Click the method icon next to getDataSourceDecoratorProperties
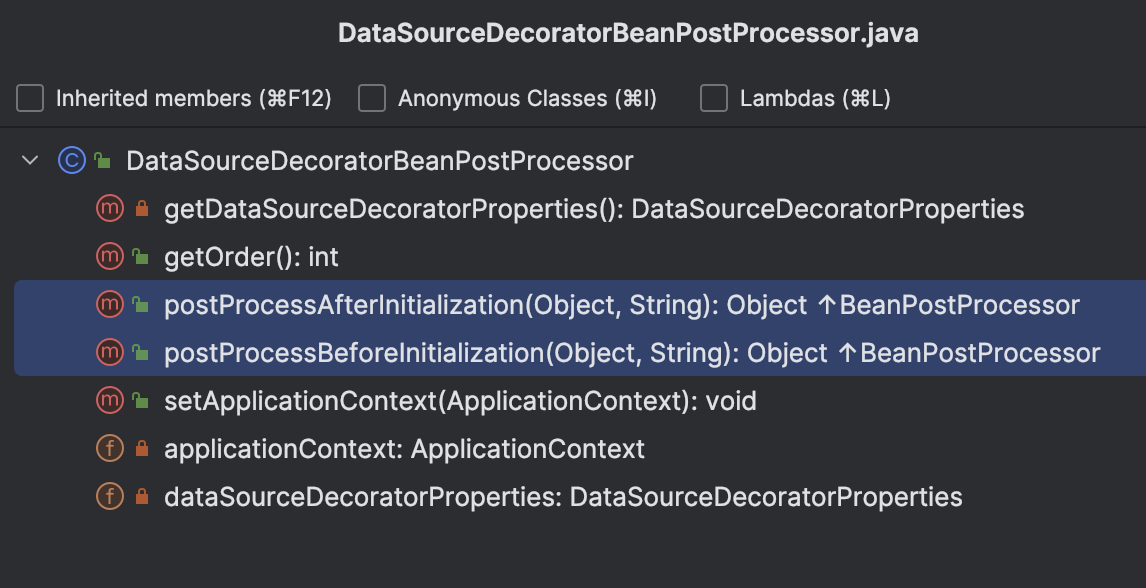 coord(108,209)
